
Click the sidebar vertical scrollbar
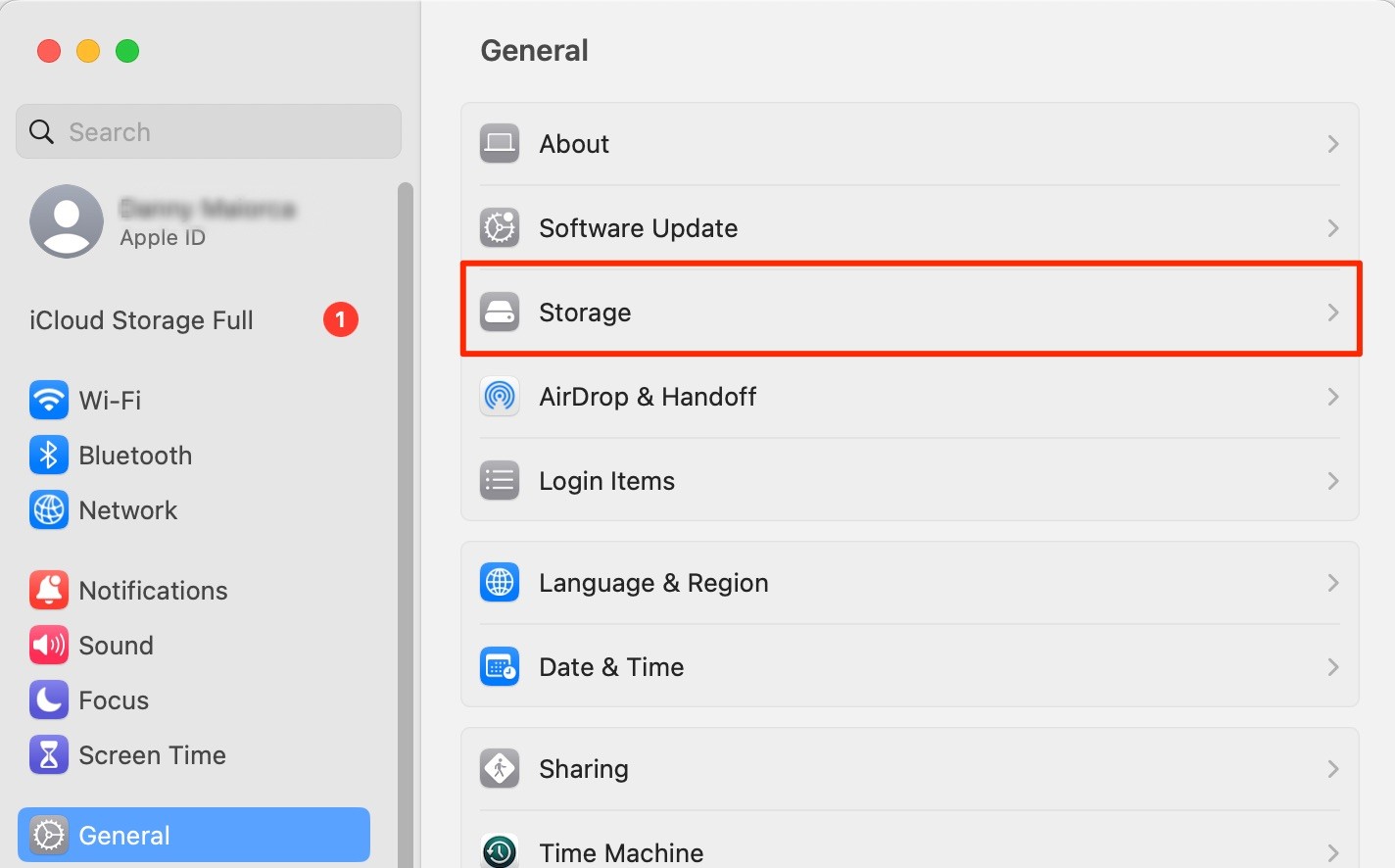pos(405,524)
